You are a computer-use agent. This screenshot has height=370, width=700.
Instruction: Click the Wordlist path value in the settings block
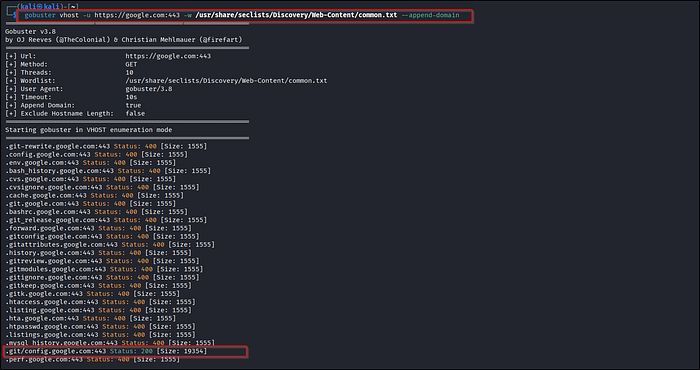click(x=226, y=81)
